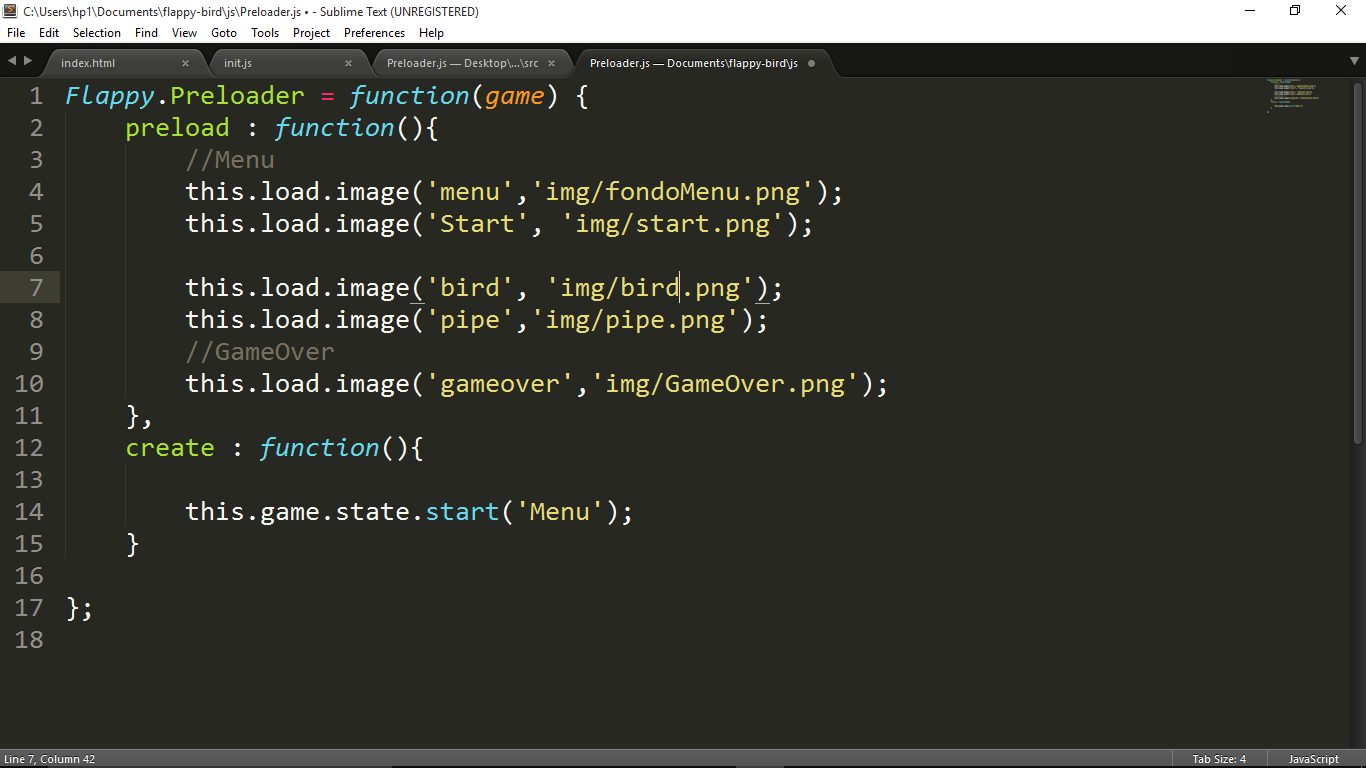
Task: Open the tab list dropdown arrow
Action: [x=1354, y=62]
